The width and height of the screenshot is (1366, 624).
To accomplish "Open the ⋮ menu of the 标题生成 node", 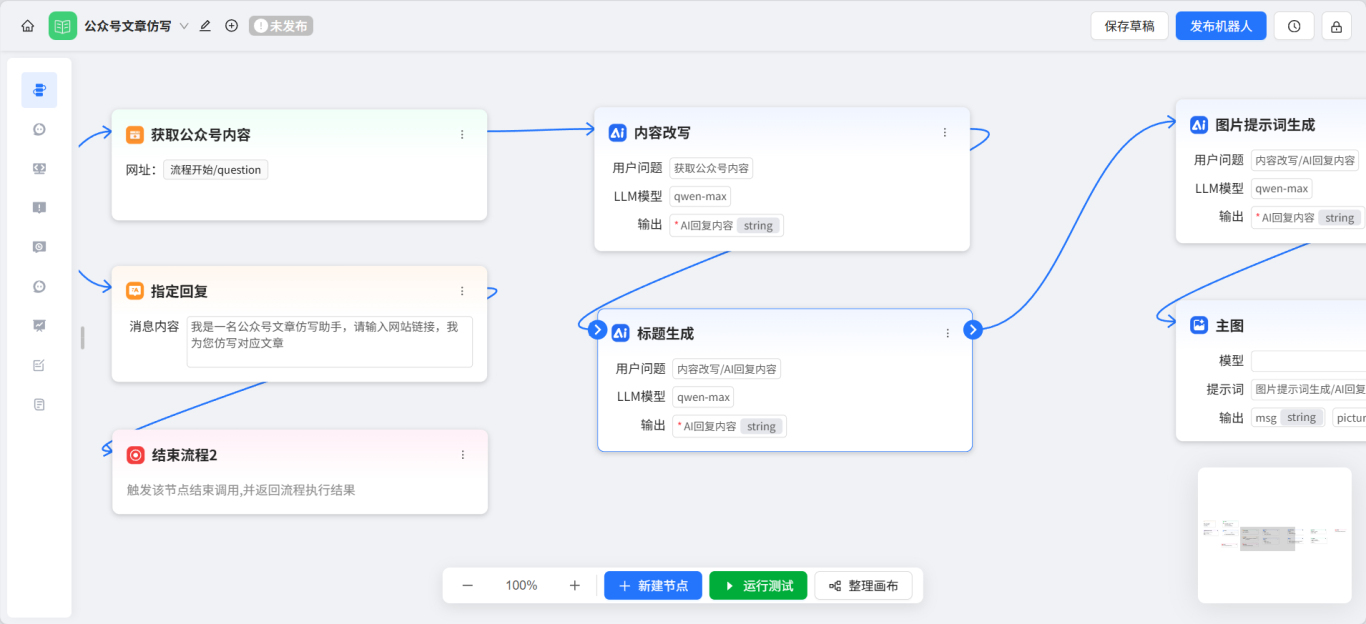I will [947, 333].
